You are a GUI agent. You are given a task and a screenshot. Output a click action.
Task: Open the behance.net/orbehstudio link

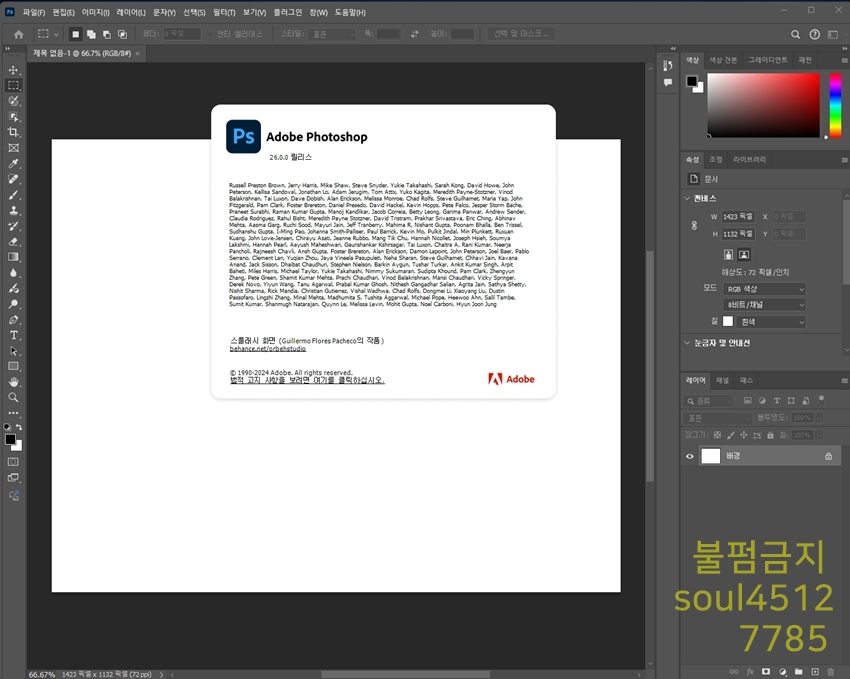(268, 349)
